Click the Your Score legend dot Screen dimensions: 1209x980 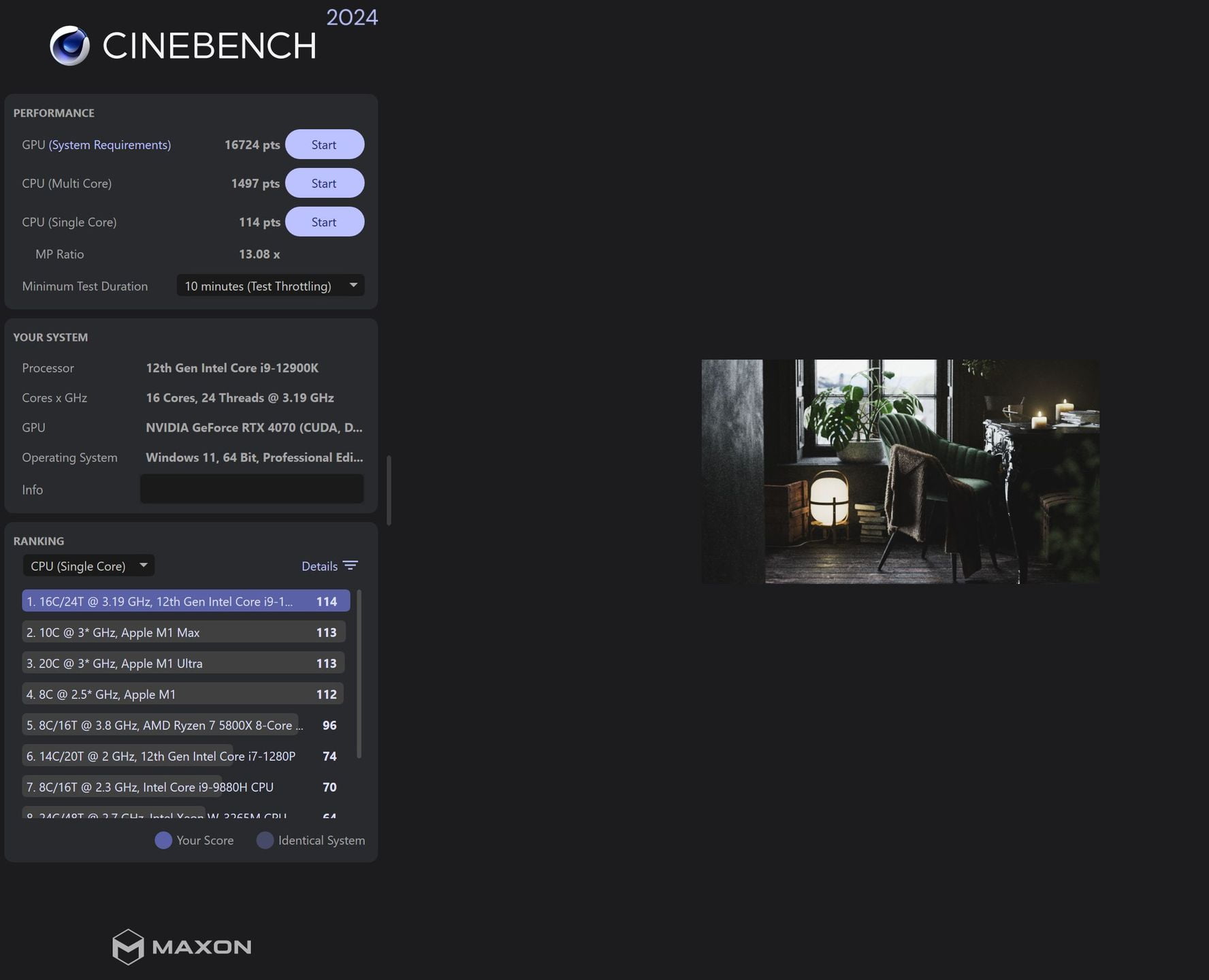[163, 840]
